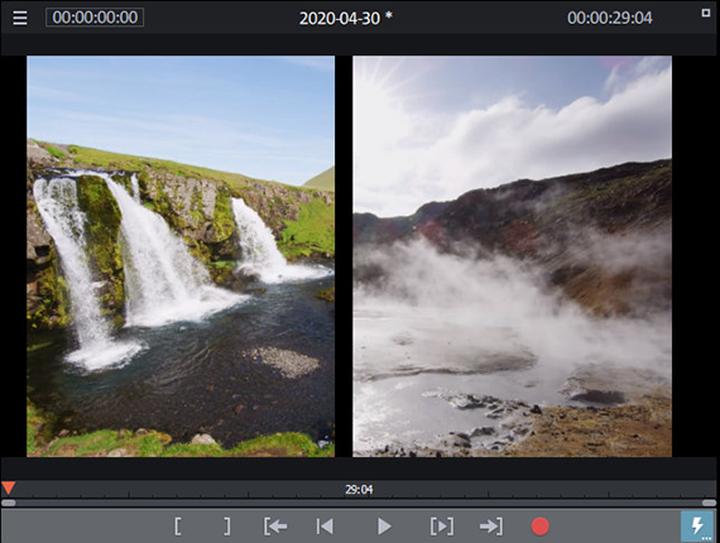Viewport: 720px width, 543px height.
Task: Click the right handle of range scrollbar
Action: coord(709,503)
